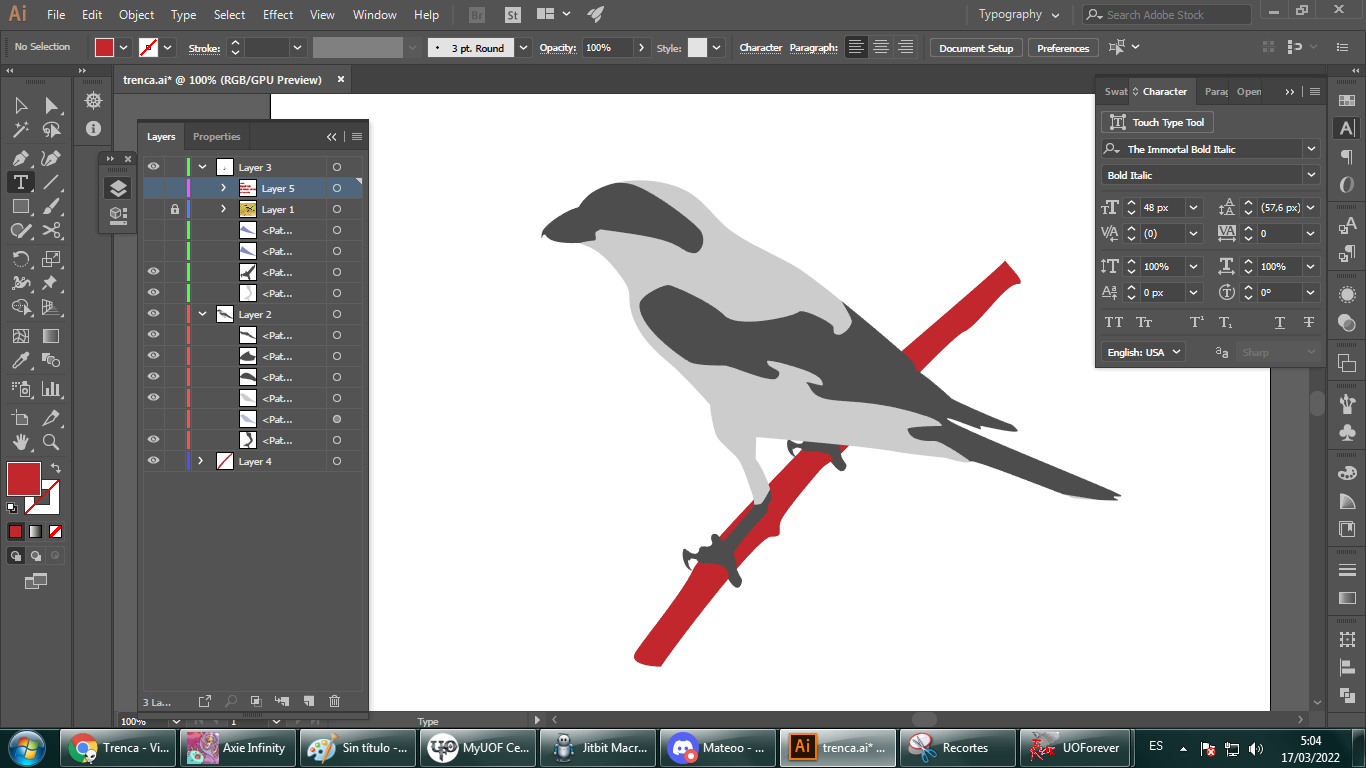Pick the Lasso tool
Viewport: 1366px width, 768px height.
tap(51, 130)
